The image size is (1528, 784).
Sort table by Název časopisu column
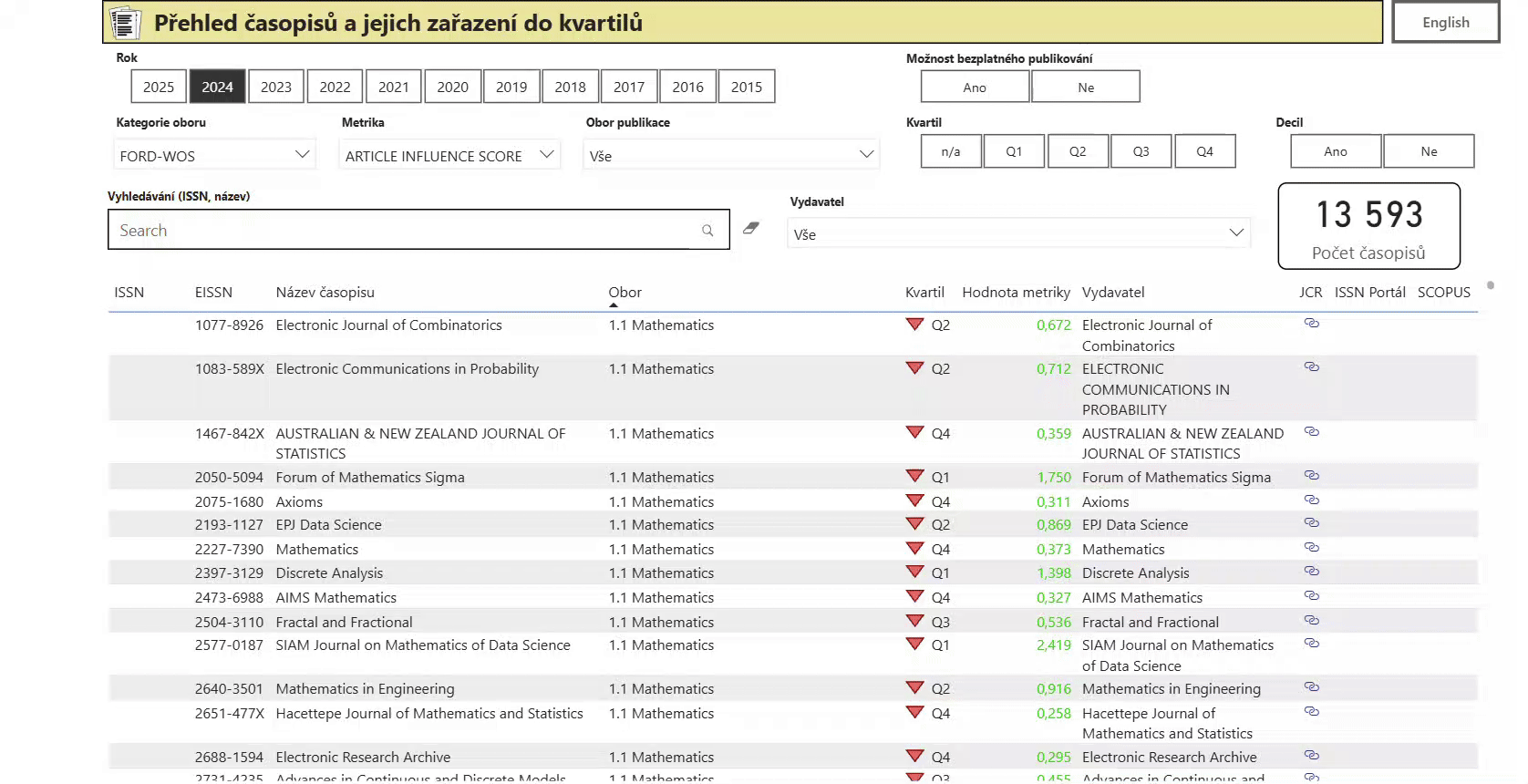pyautogui.click(x=325, y=292)
